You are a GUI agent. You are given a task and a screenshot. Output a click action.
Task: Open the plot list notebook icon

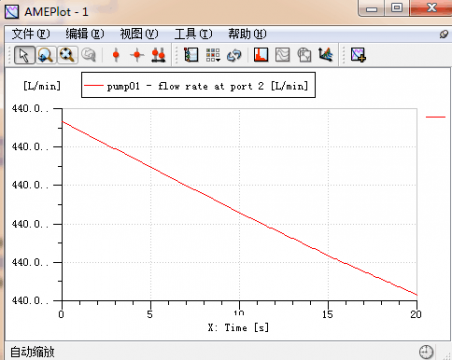point(191,55)
